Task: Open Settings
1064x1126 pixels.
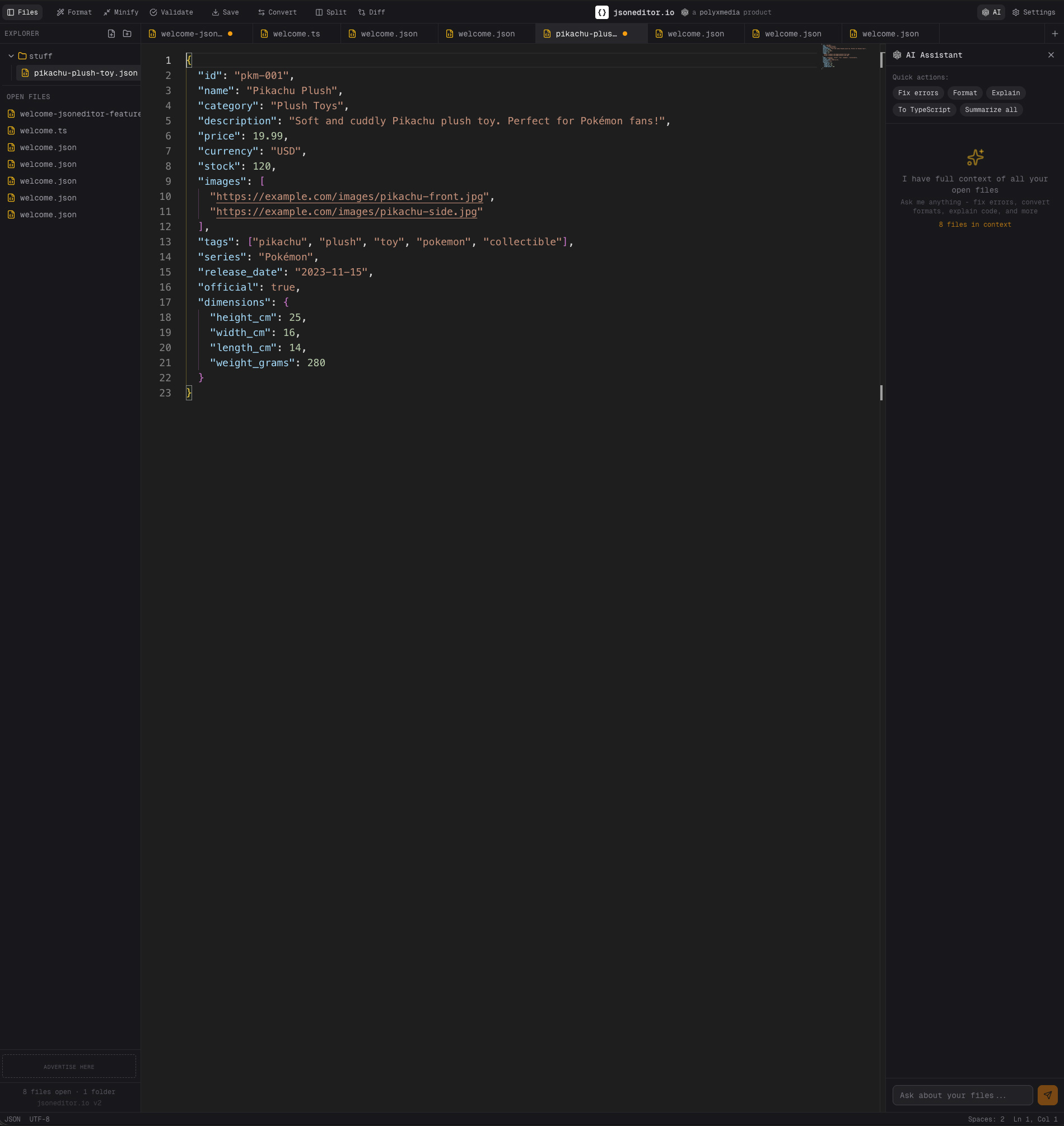Action: point(1033,12)
